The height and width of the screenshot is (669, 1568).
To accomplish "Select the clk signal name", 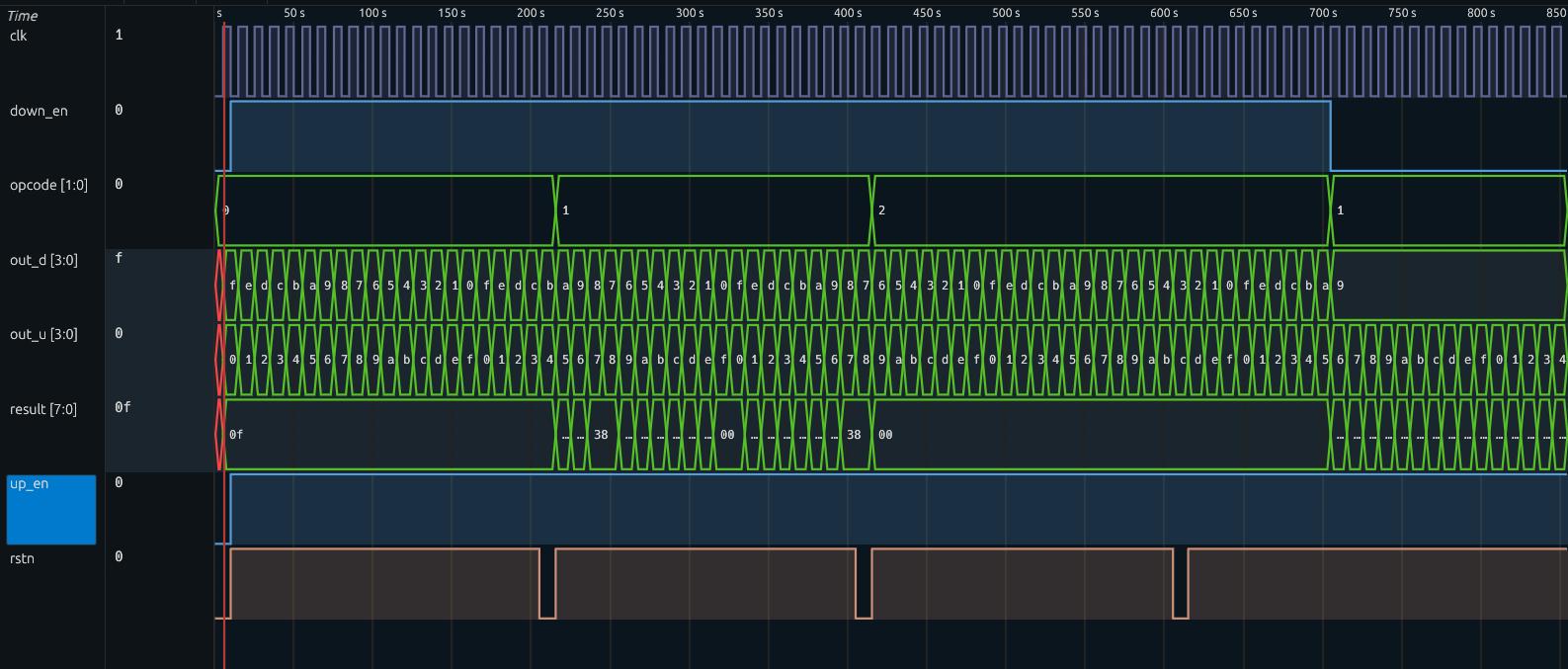I will click(19, 36).
